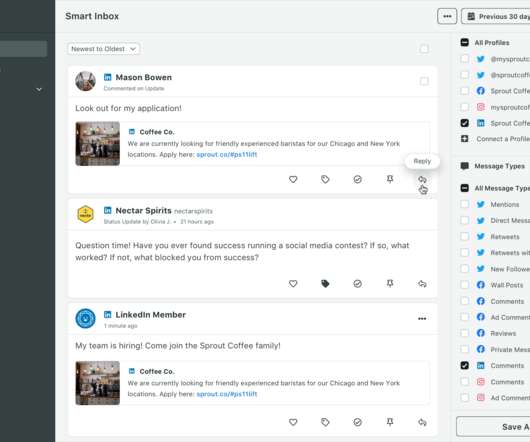530x442 pixels.
Task: Check the @mysproutc Twitter profile
Action: pyautogui.click(x=465, y=59)
